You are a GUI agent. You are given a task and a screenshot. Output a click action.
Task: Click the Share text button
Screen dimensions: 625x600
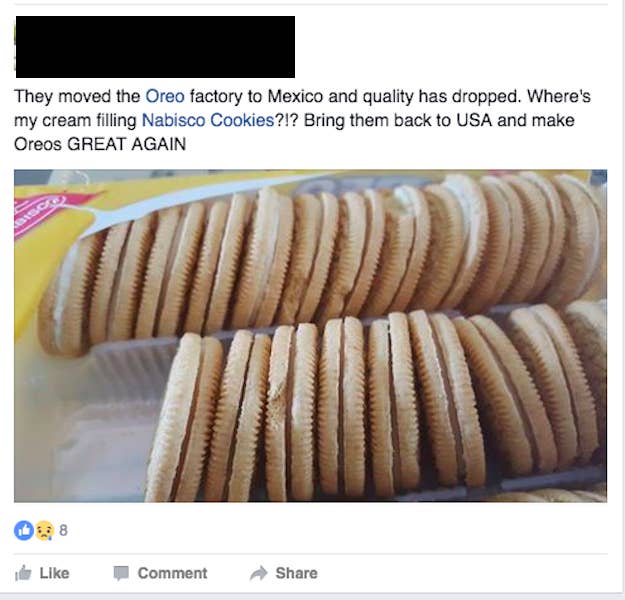click(x=297, y=573)
